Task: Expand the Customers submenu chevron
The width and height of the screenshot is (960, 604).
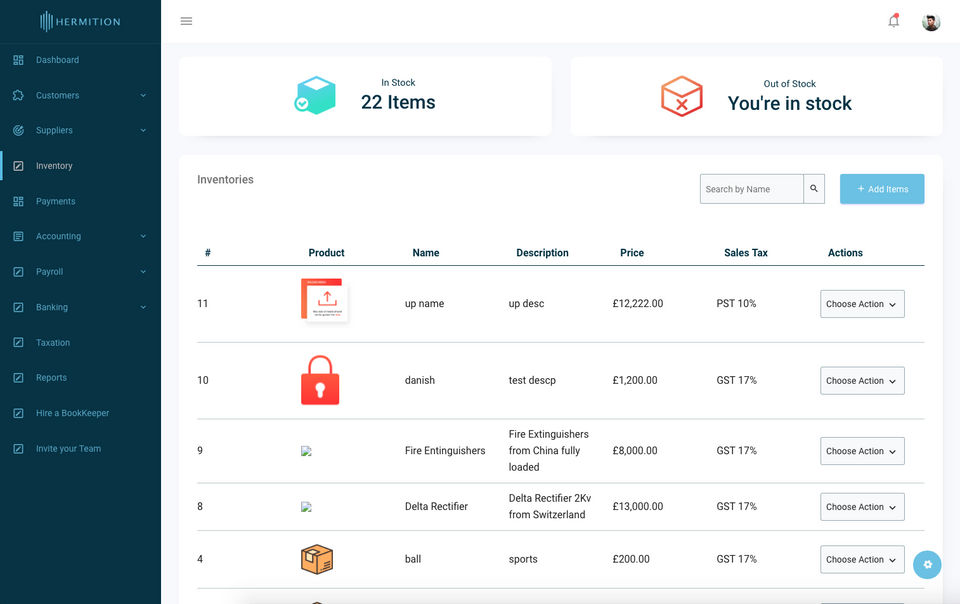Action: (143, 95)
